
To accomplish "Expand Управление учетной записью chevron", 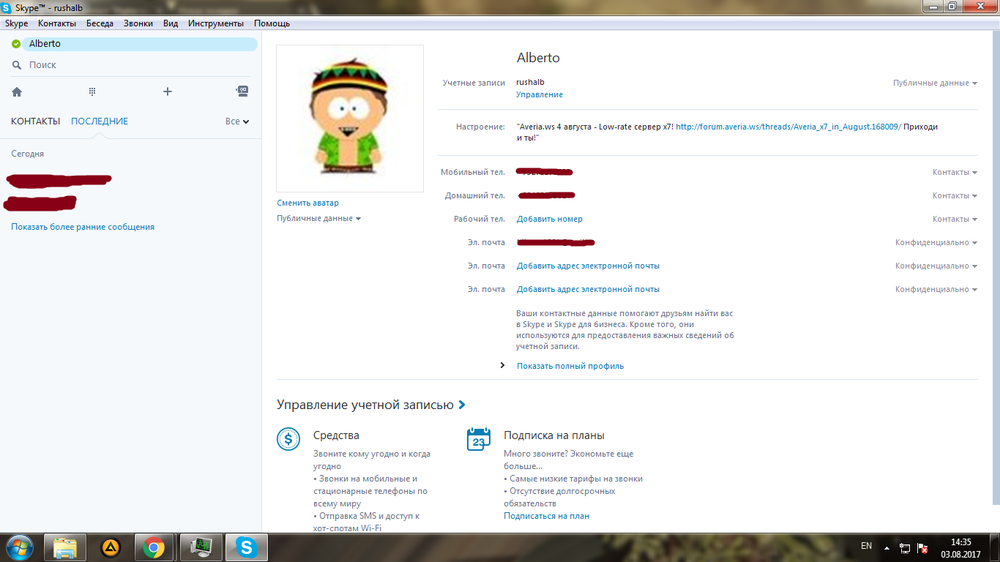I will pos(462,405).
